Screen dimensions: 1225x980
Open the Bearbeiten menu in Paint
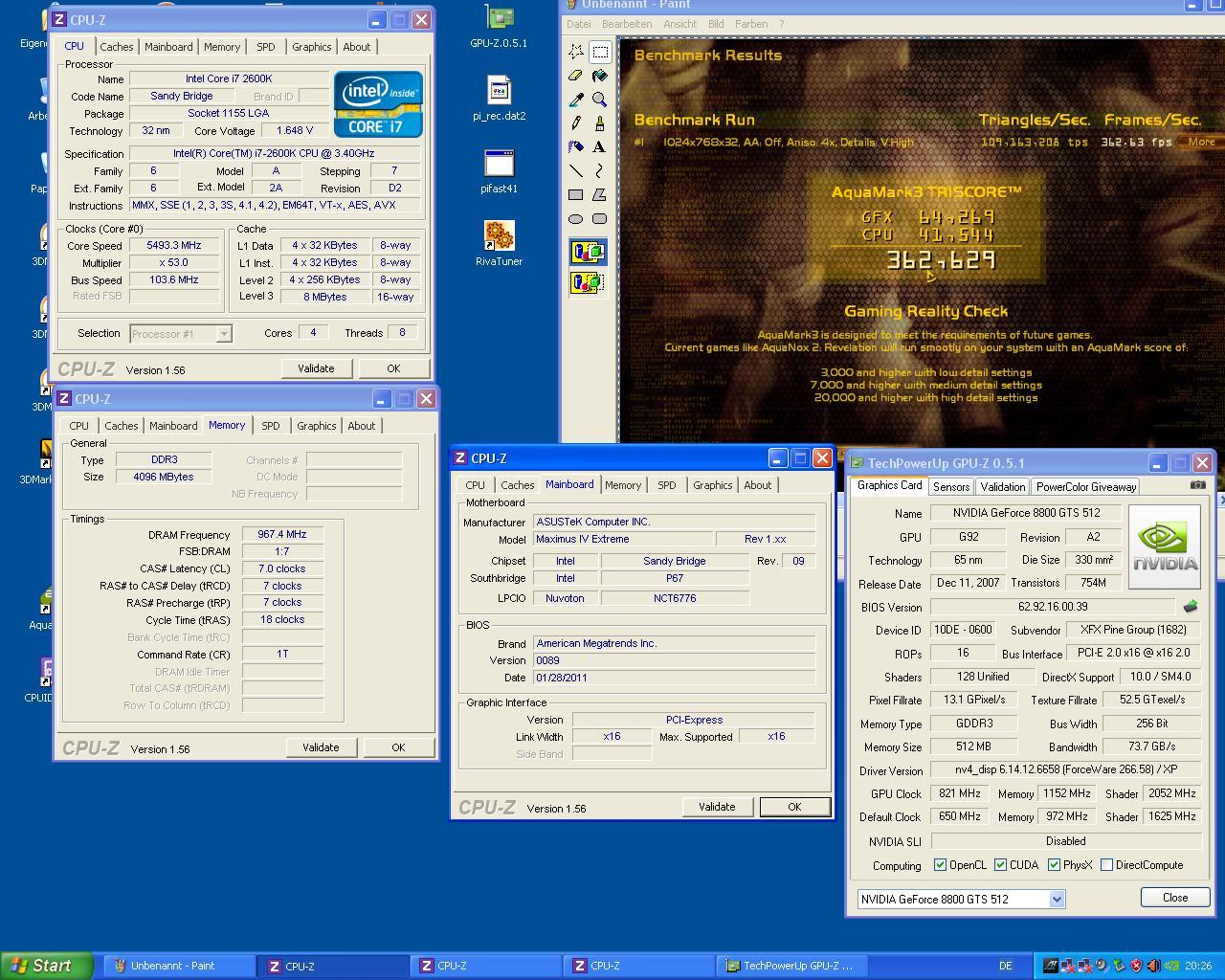coord(626,24)
